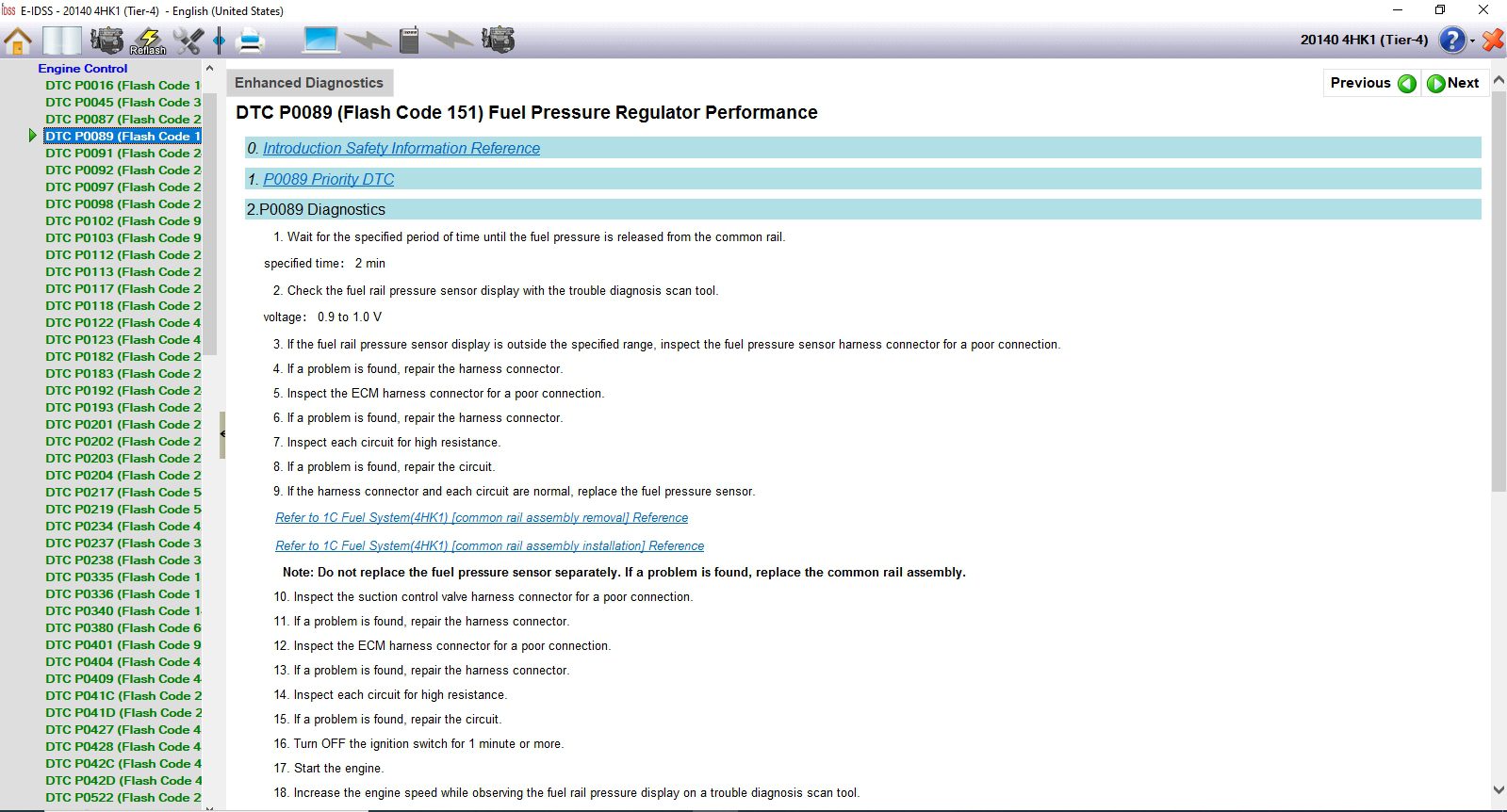Select DTC P0201 in the list

(x=123, y=425)
